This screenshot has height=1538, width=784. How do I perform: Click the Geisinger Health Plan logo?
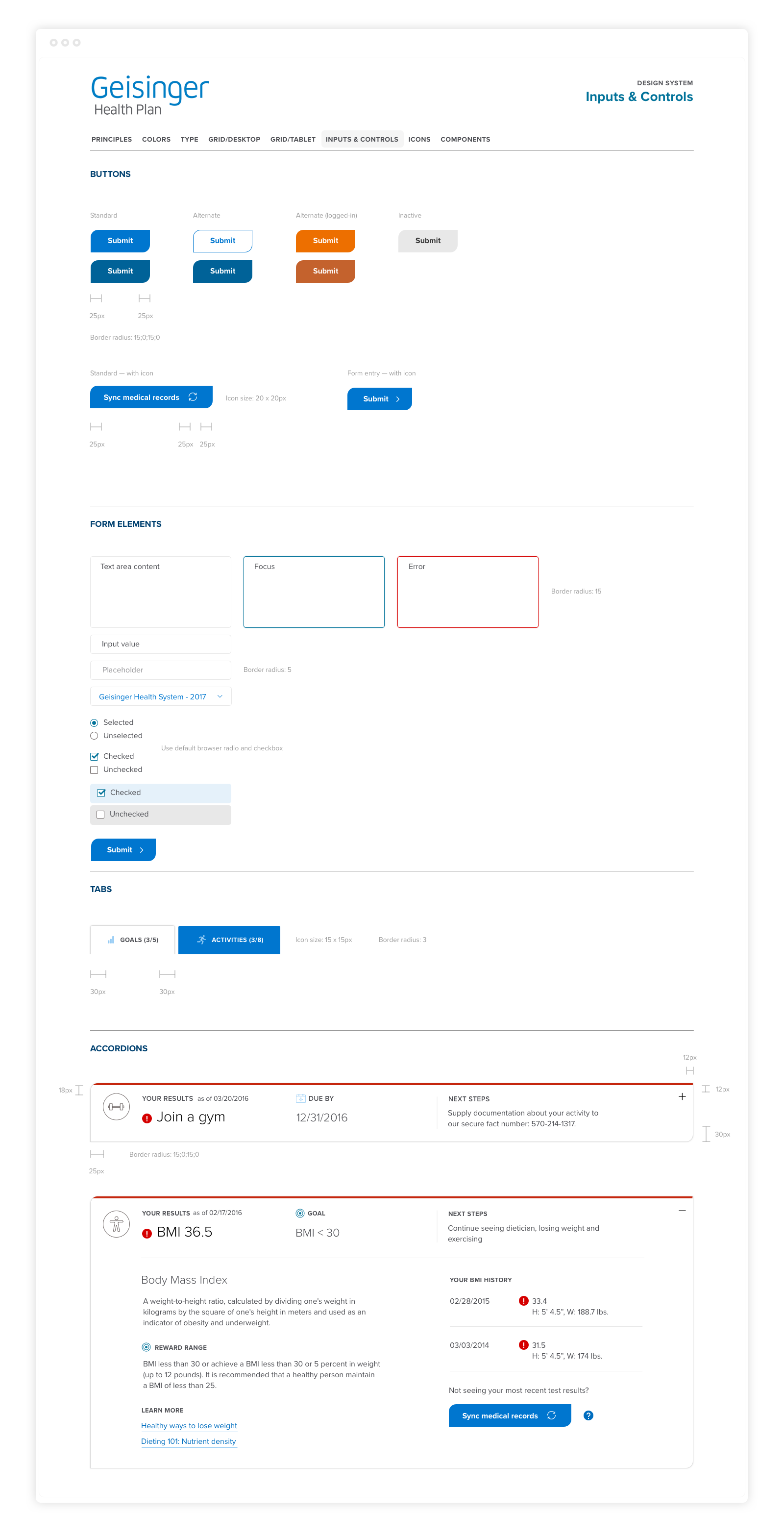tap(150, 96)
